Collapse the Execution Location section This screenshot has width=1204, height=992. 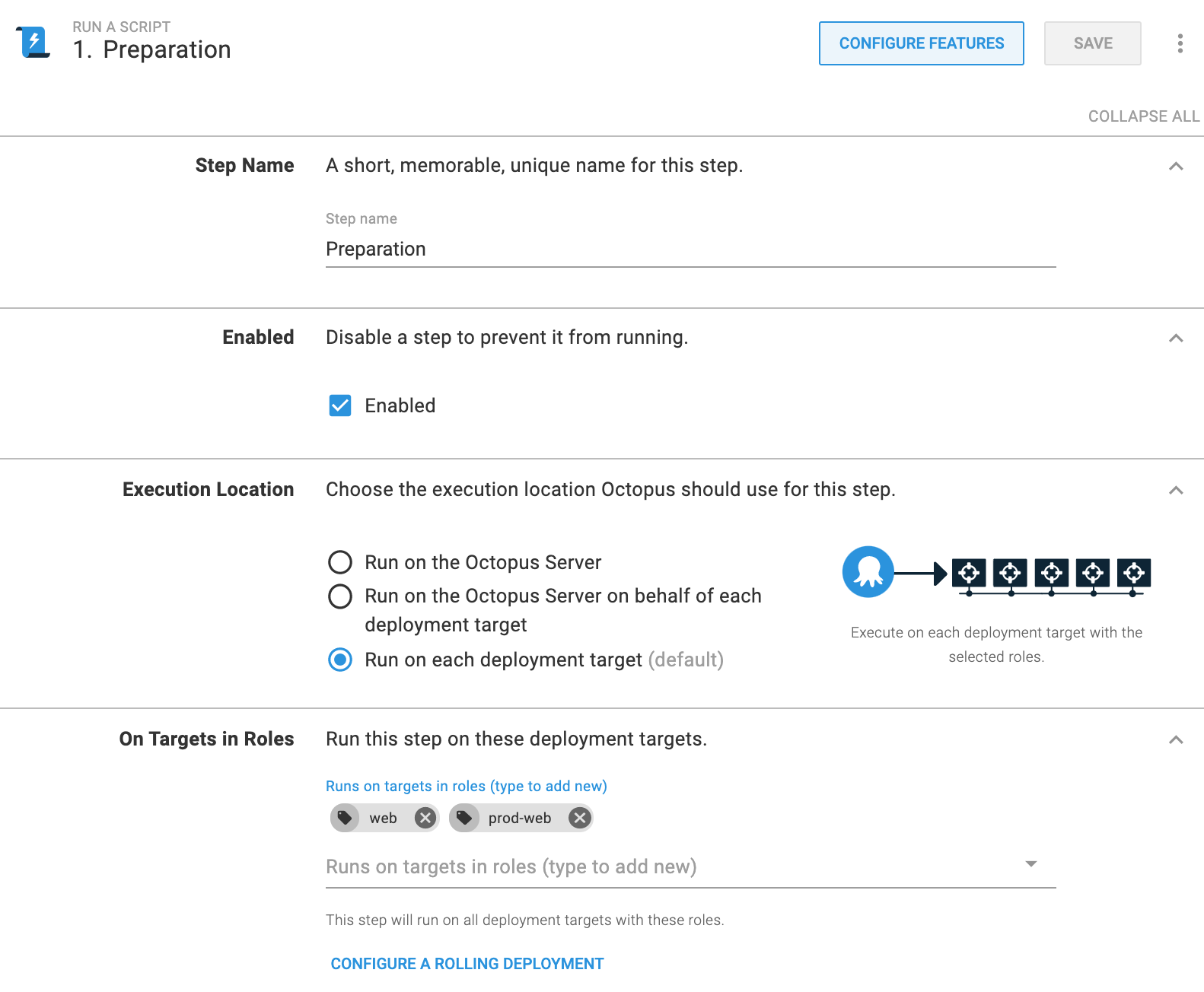click(x=1176, y=490)
